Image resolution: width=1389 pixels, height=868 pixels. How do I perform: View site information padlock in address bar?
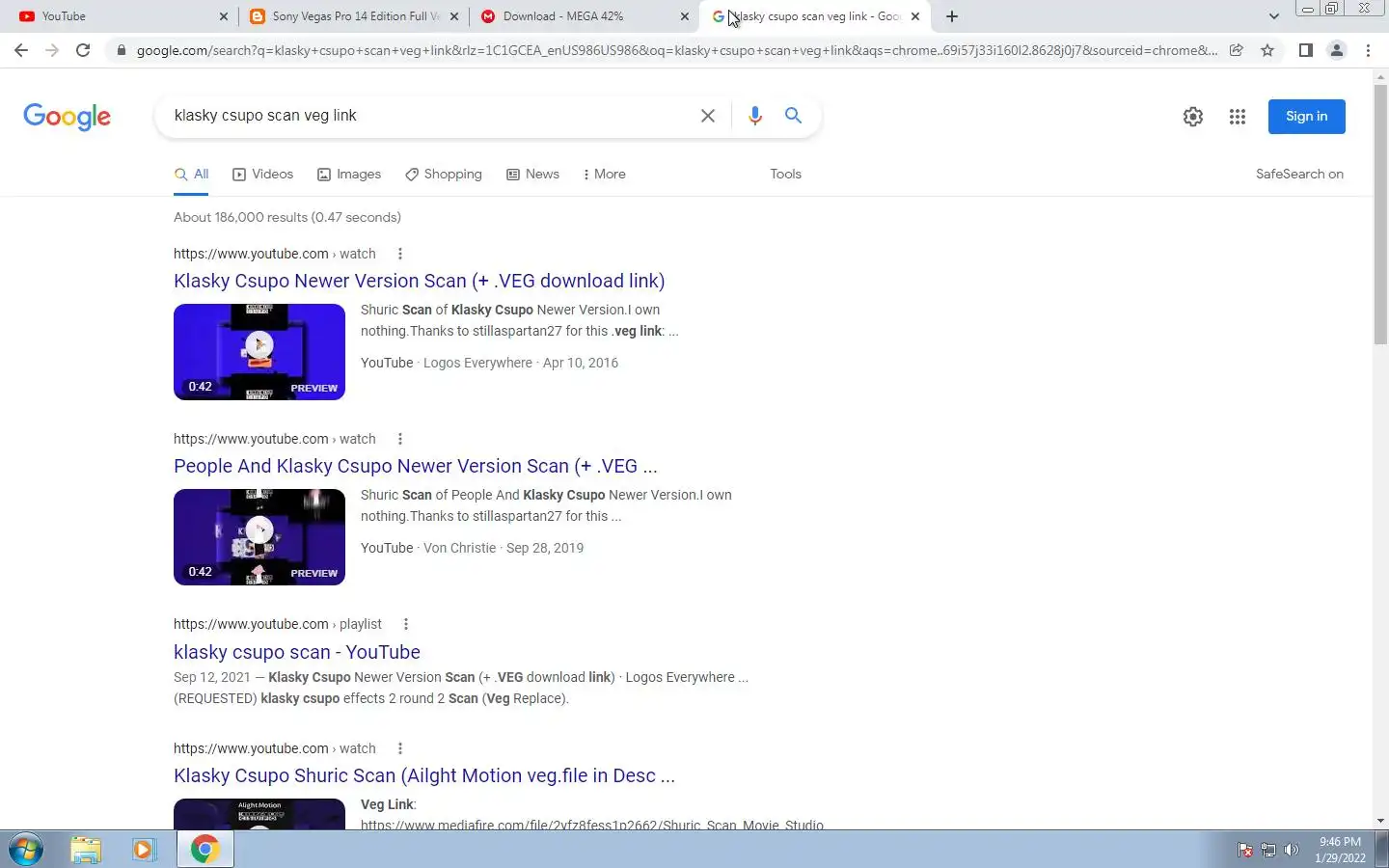point(121,50)
